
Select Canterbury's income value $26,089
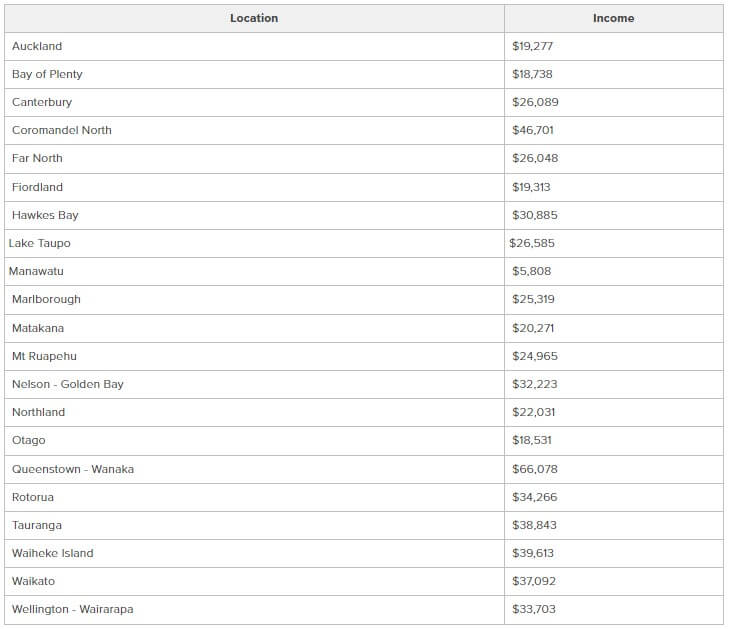tap(535, 102)
